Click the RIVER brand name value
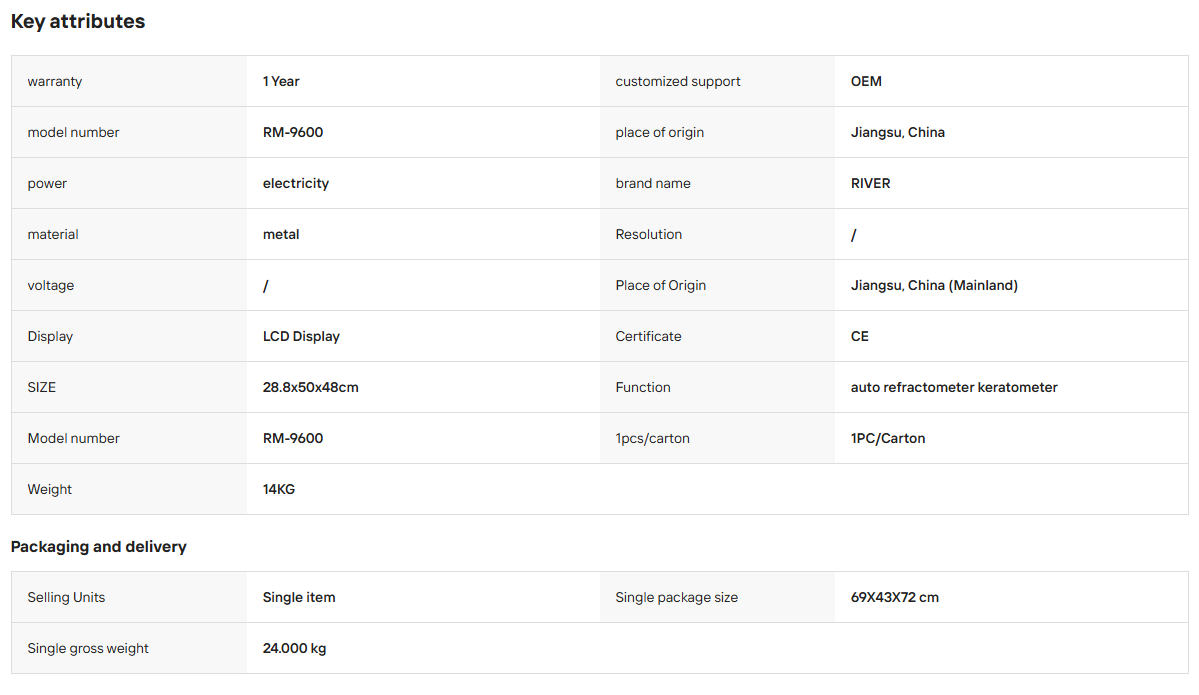Viewport: 1199px width, 695px height. [x=870, y=183]
